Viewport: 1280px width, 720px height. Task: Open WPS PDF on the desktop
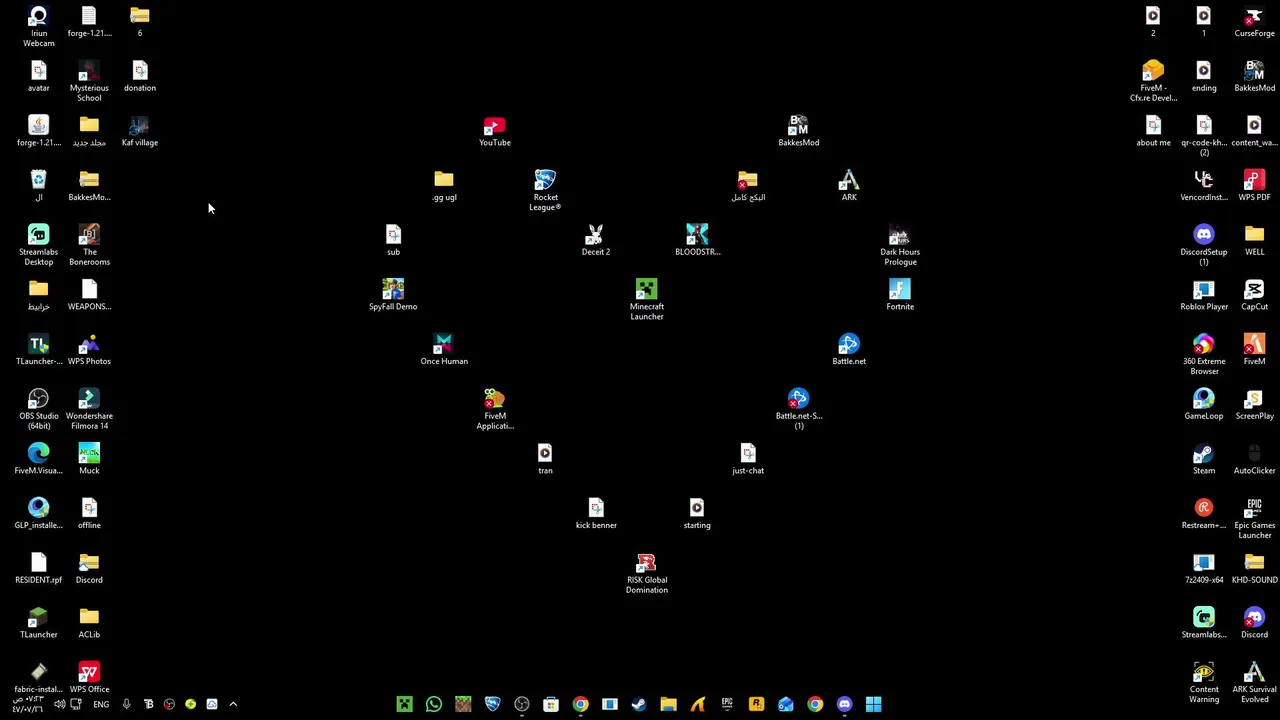1254,186
